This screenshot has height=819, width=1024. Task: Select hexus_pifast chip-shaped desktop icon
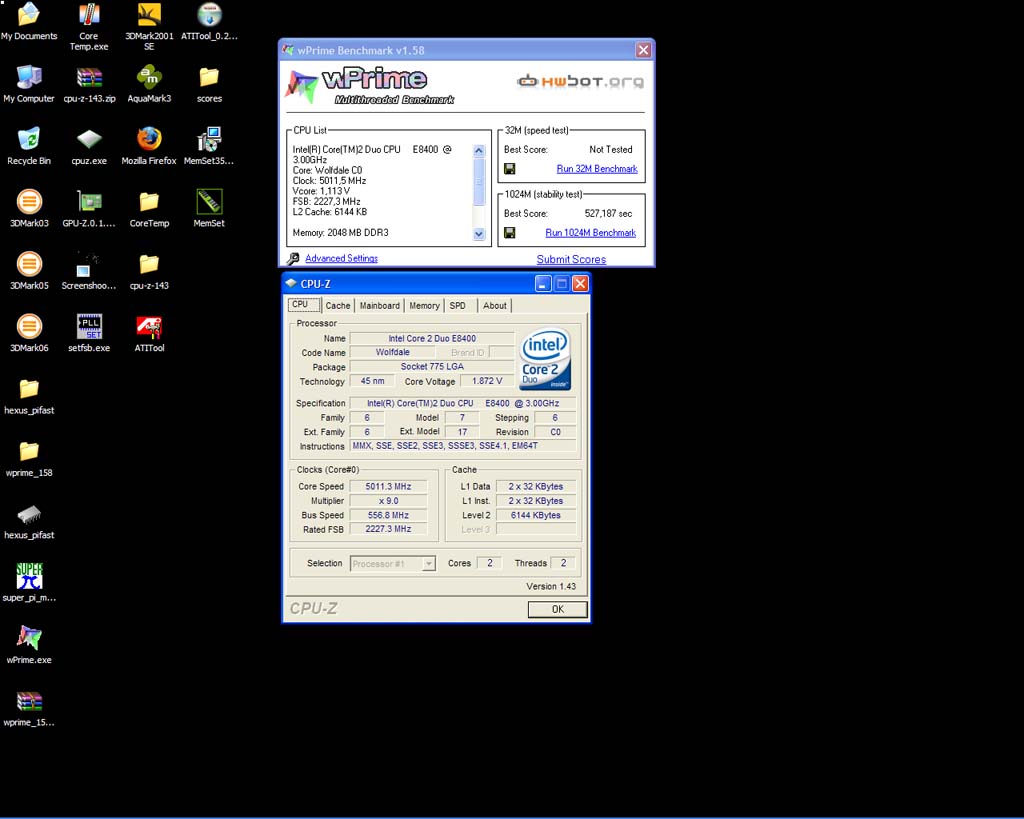click(29, 521)
